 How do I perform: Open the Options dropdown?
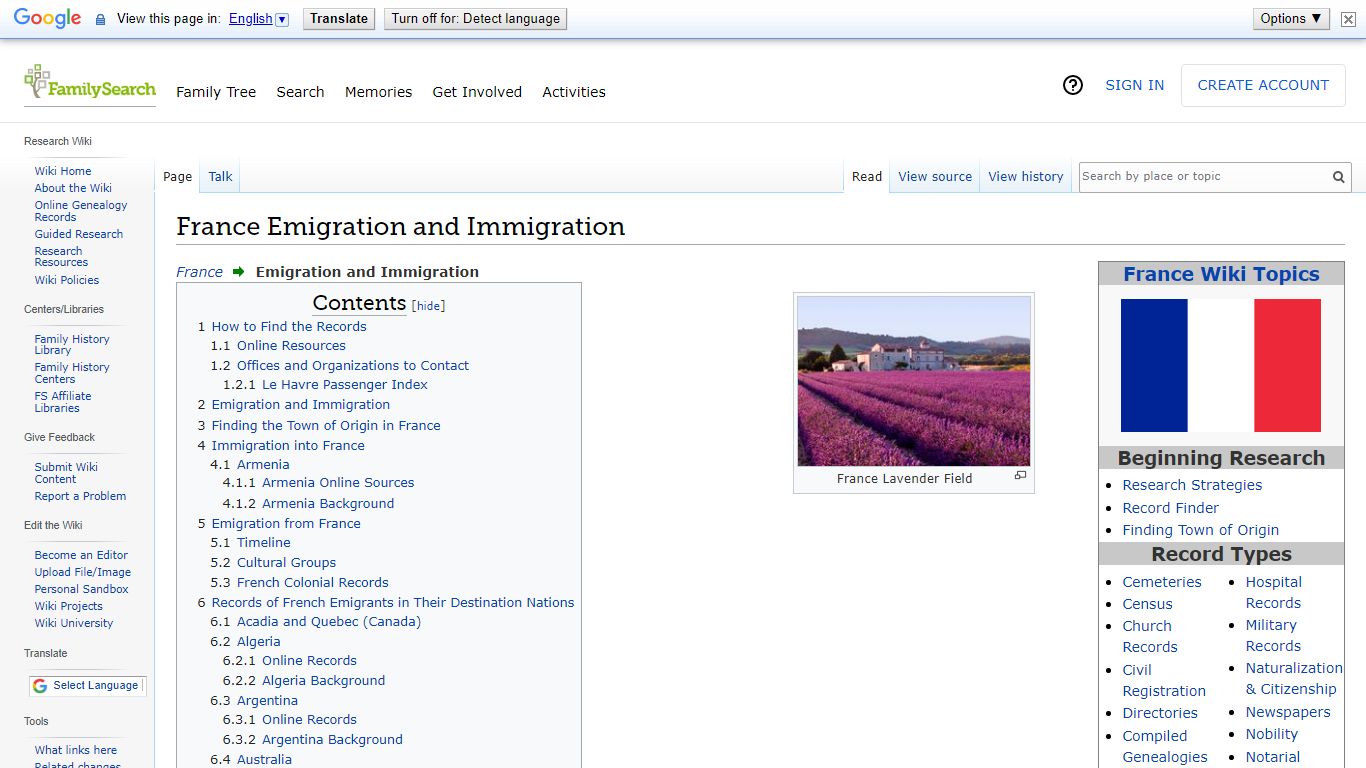point(1291,19)
